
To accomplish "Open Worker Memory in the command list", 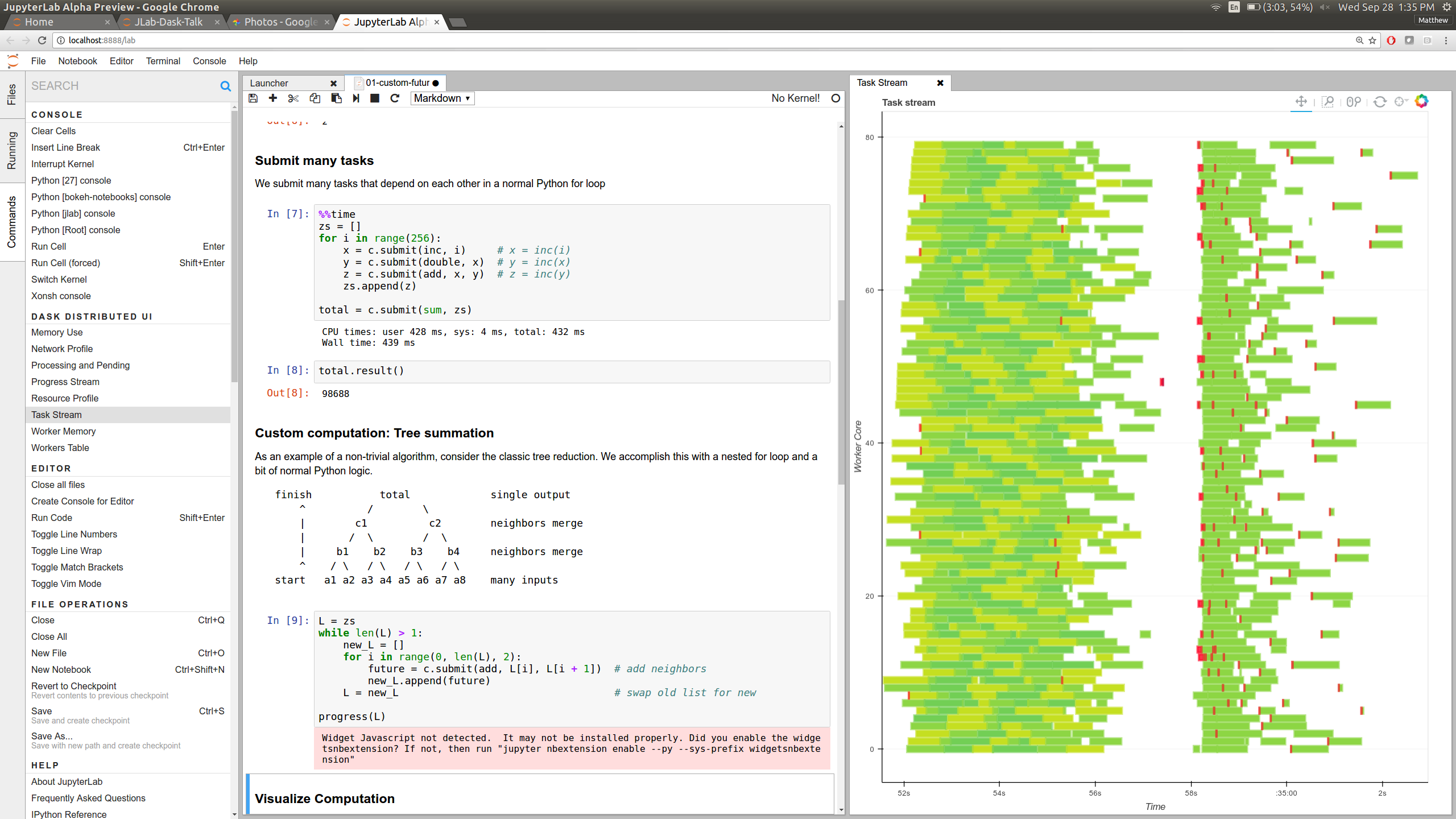I will tap(63, 431).
